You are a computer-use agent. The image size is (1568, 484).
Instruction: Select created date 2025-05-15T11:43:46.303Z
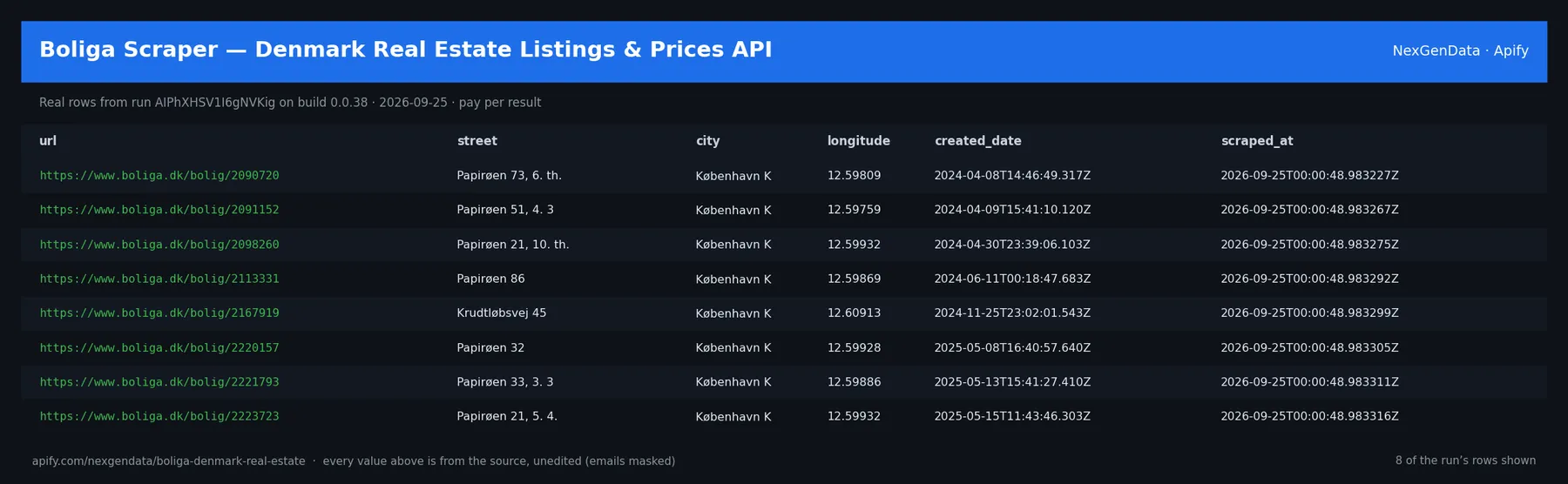1013,416
